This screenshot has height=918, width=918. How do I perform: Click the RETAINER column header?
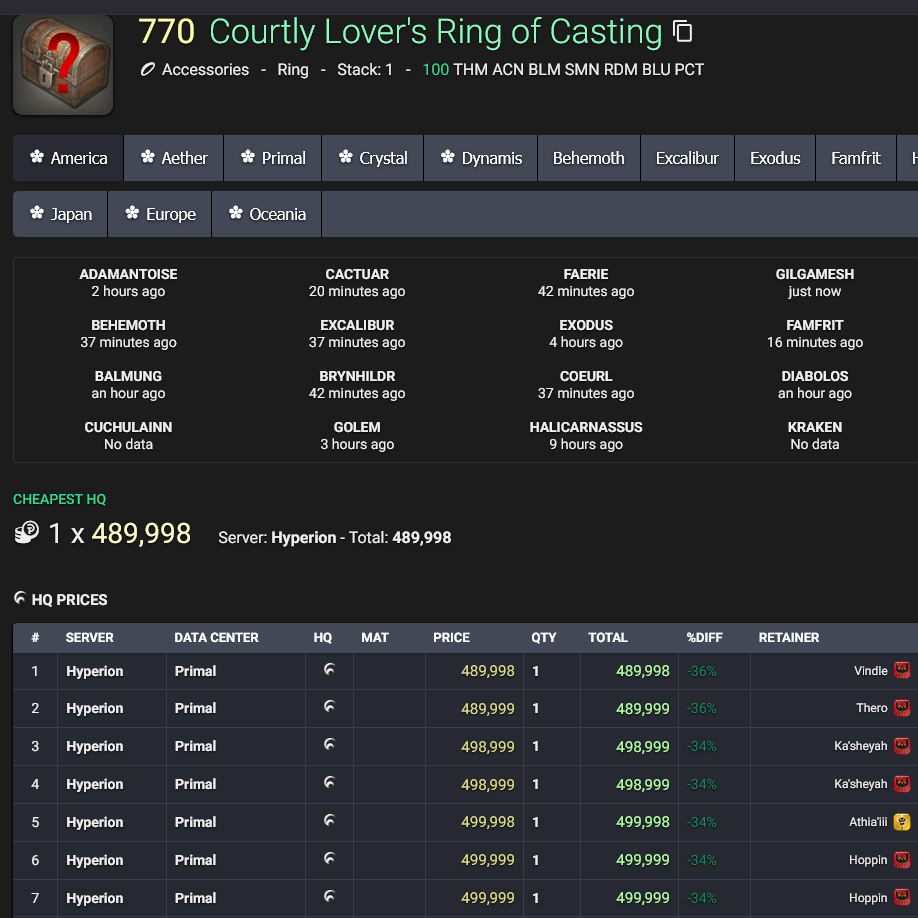(789, 638)
